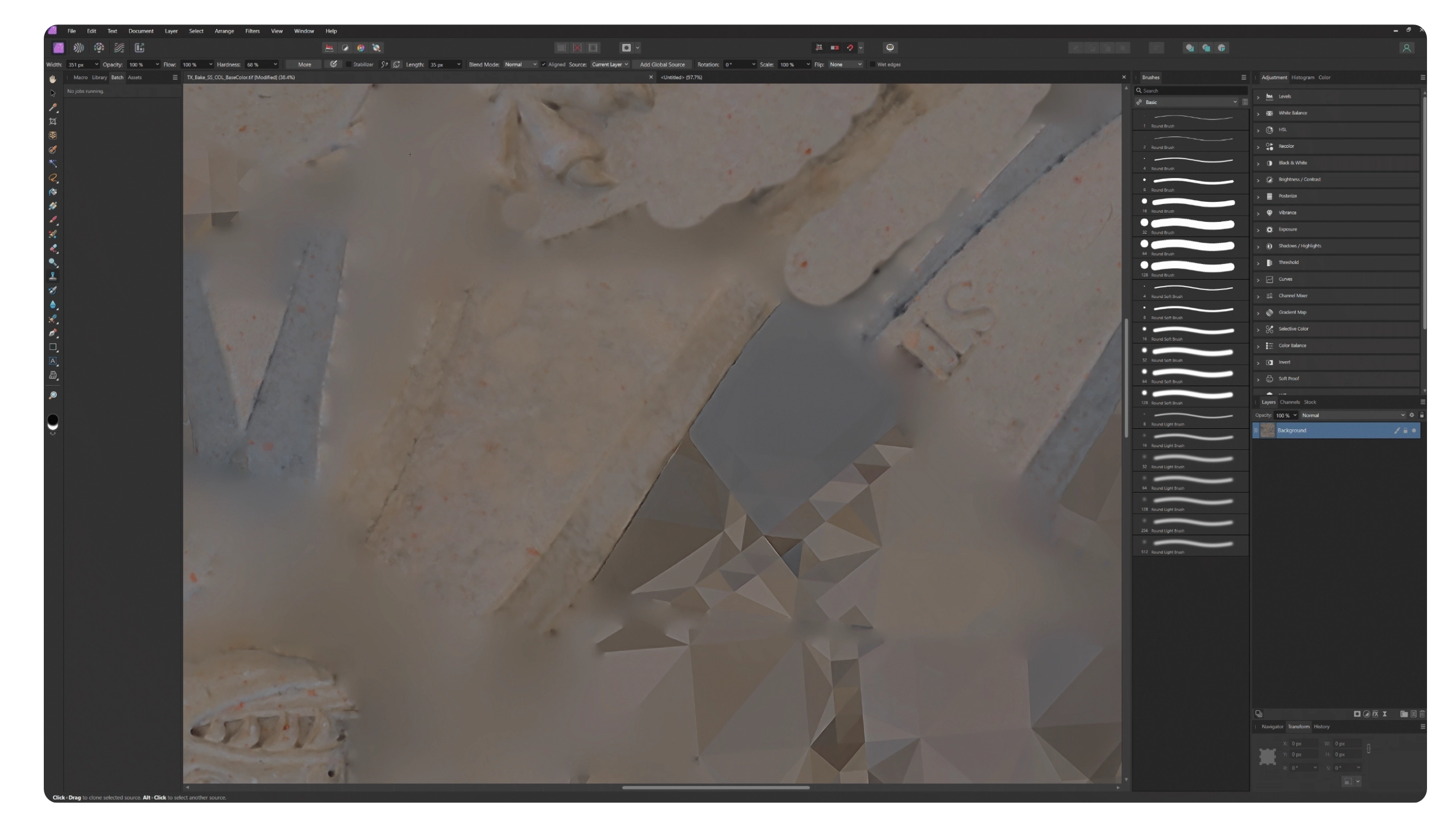Image resolution: width=1456 pixels, height=819 pixels.
Task: Select the Zoom magnifier tool
Action: pos(53,395)
